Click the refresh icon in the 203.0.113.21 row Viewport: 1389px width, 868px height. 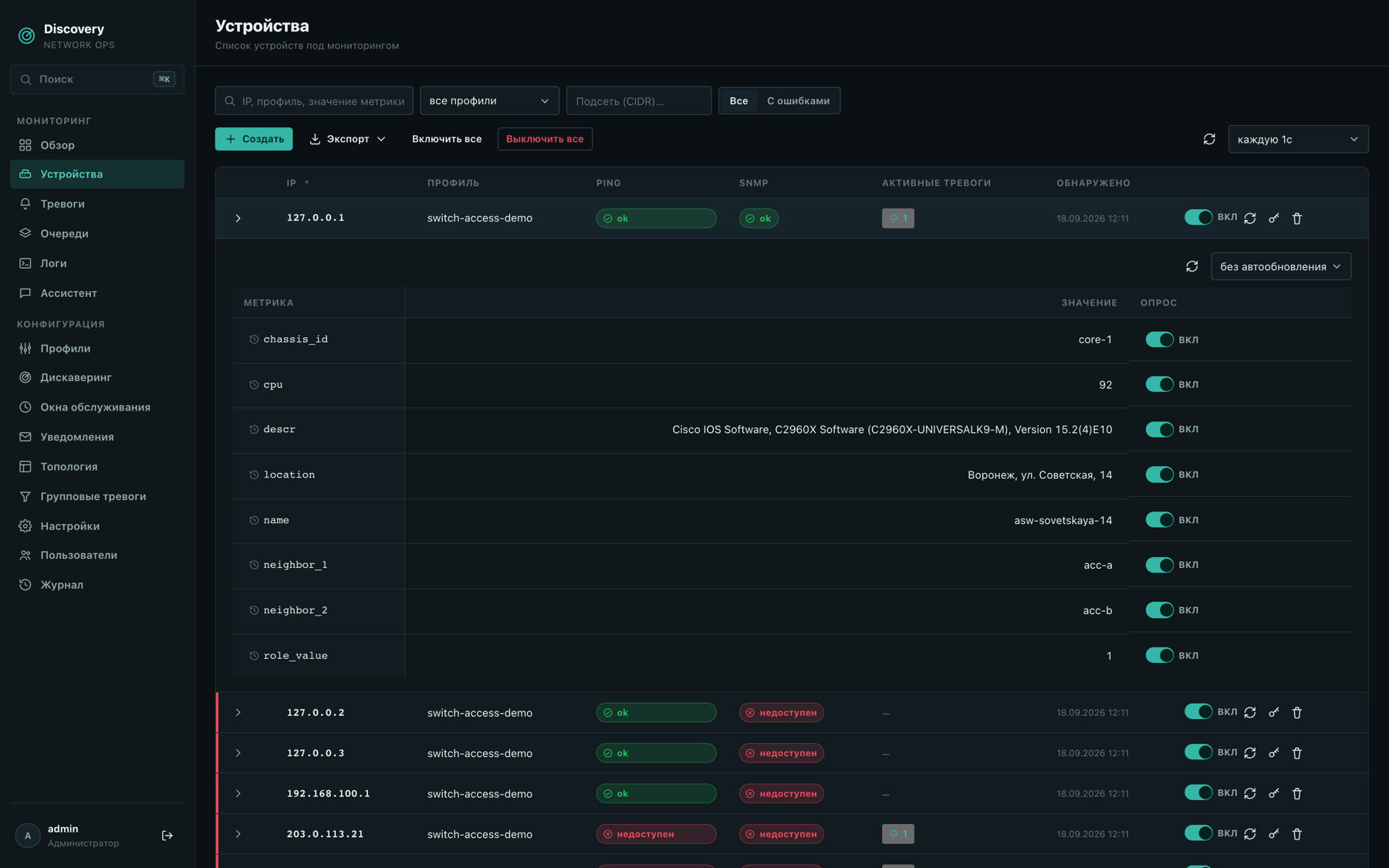click(1250, 834)
